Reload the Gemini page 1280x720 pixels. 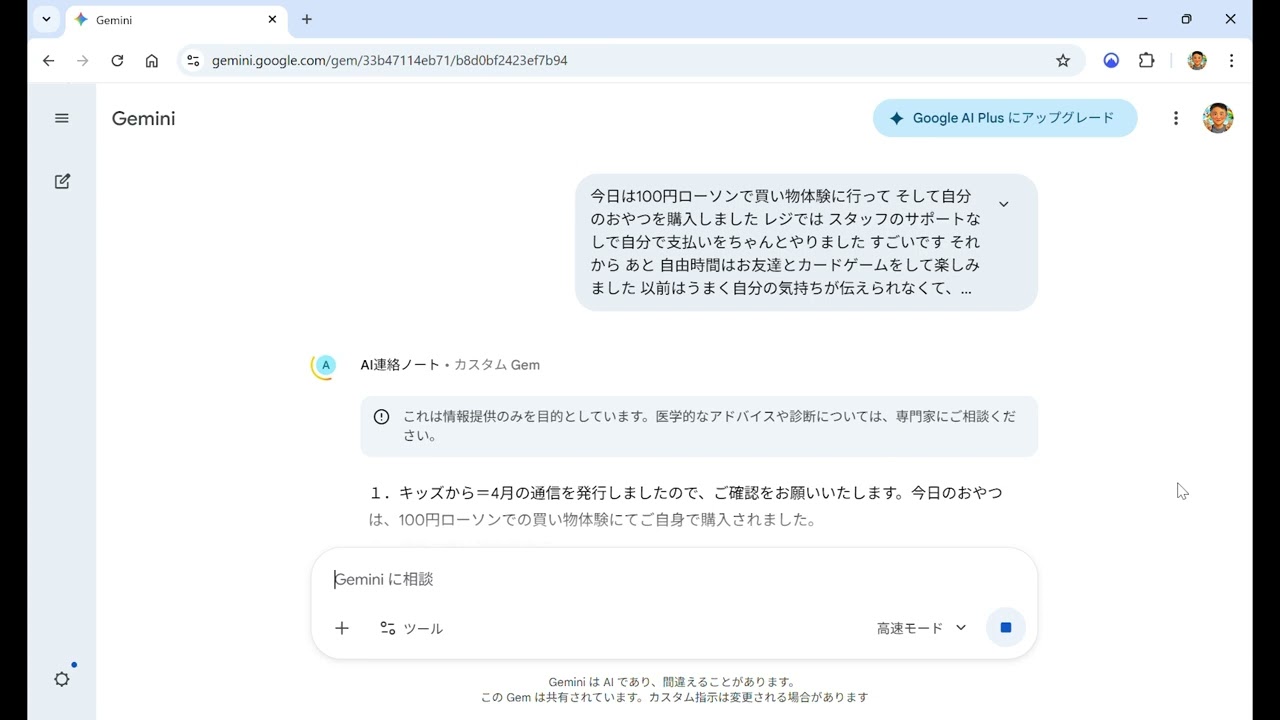click(117, 60)
